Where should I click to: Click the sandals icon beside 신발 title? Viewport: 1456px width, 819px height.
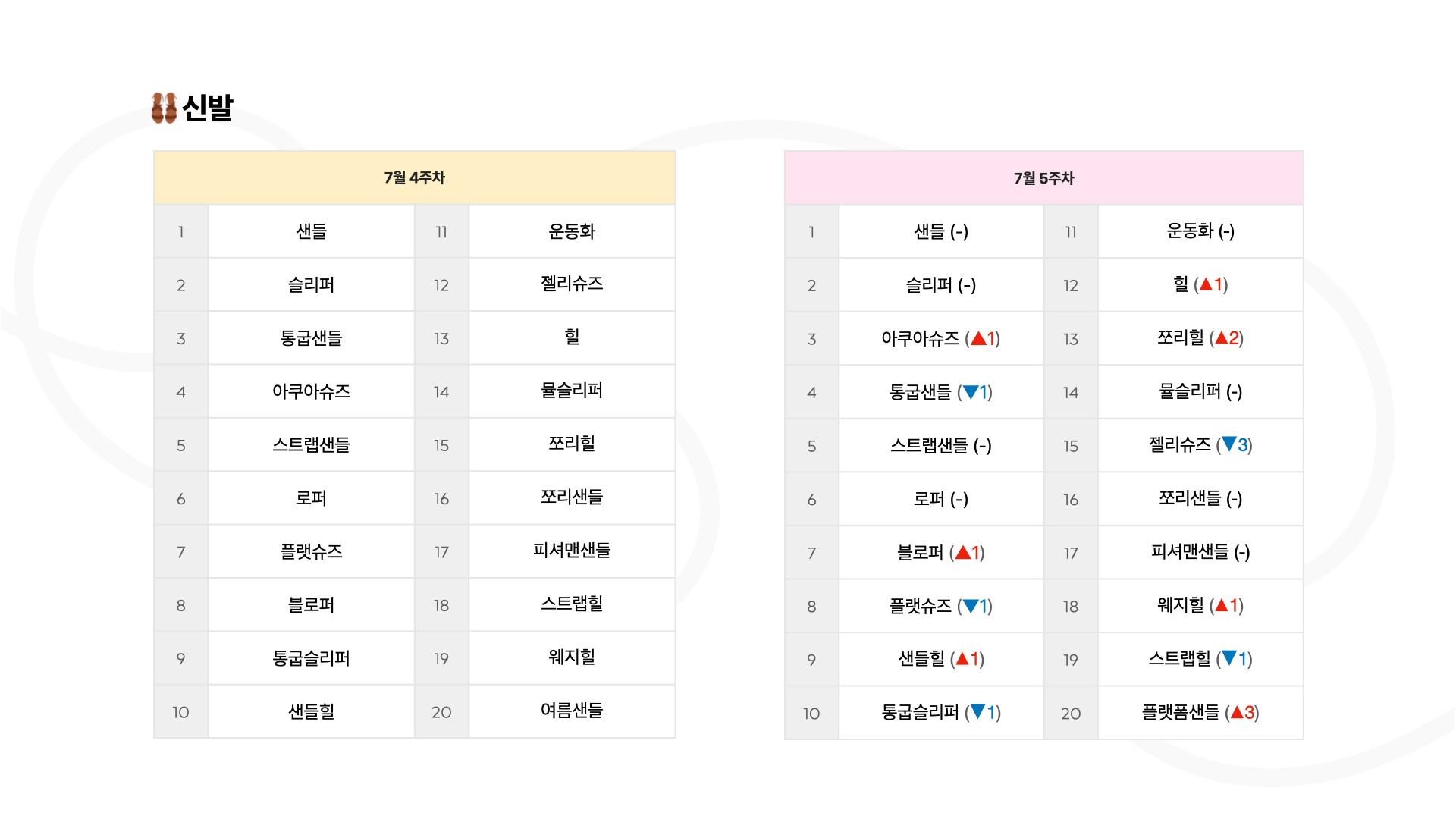click(x=164, y=108)
